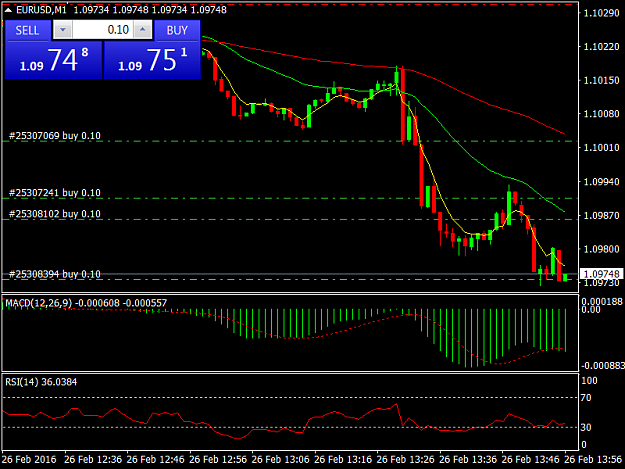Click the 1.09940 price axis label
The width and height of the screenshot is (625, 469).
(601, 182)
